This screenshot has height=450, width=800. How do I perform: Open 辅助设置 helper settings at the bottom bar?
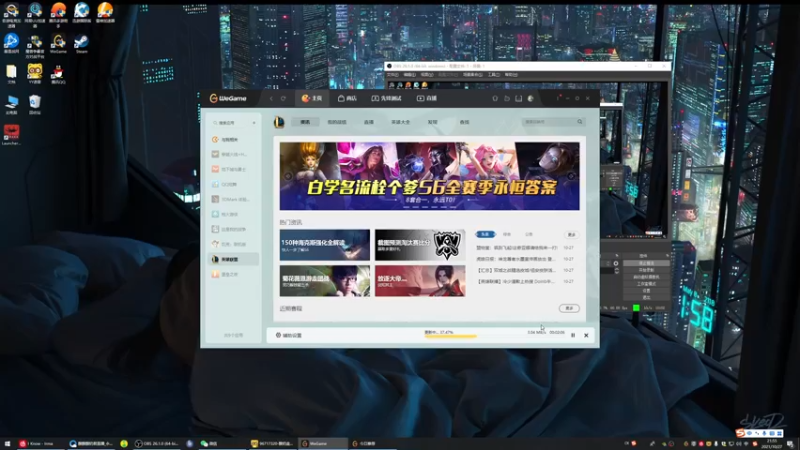(x=289, y=335)
